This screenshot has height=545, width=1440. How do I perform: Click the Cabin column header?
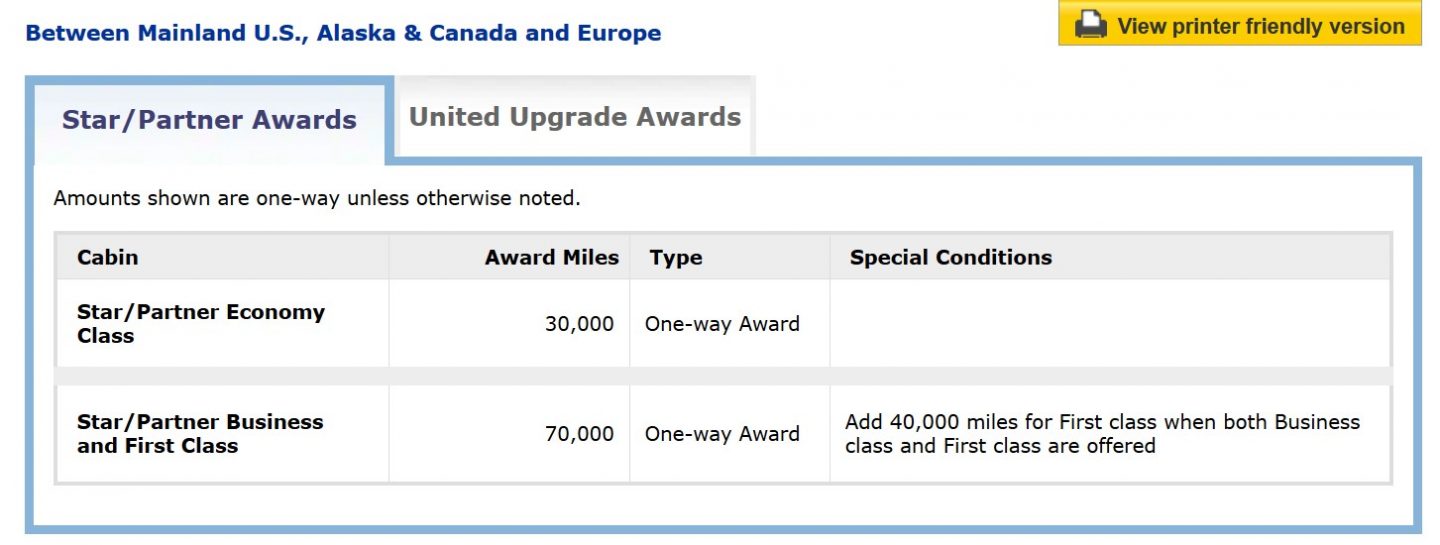click(x=108, y=257)
